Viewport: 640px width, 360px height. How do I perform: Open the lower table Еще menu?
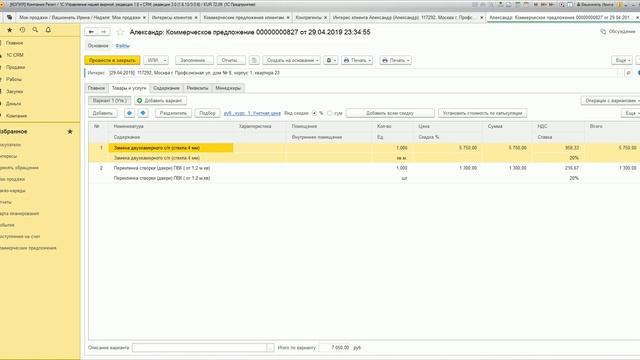pyautogui.click(x=631, y=113)
